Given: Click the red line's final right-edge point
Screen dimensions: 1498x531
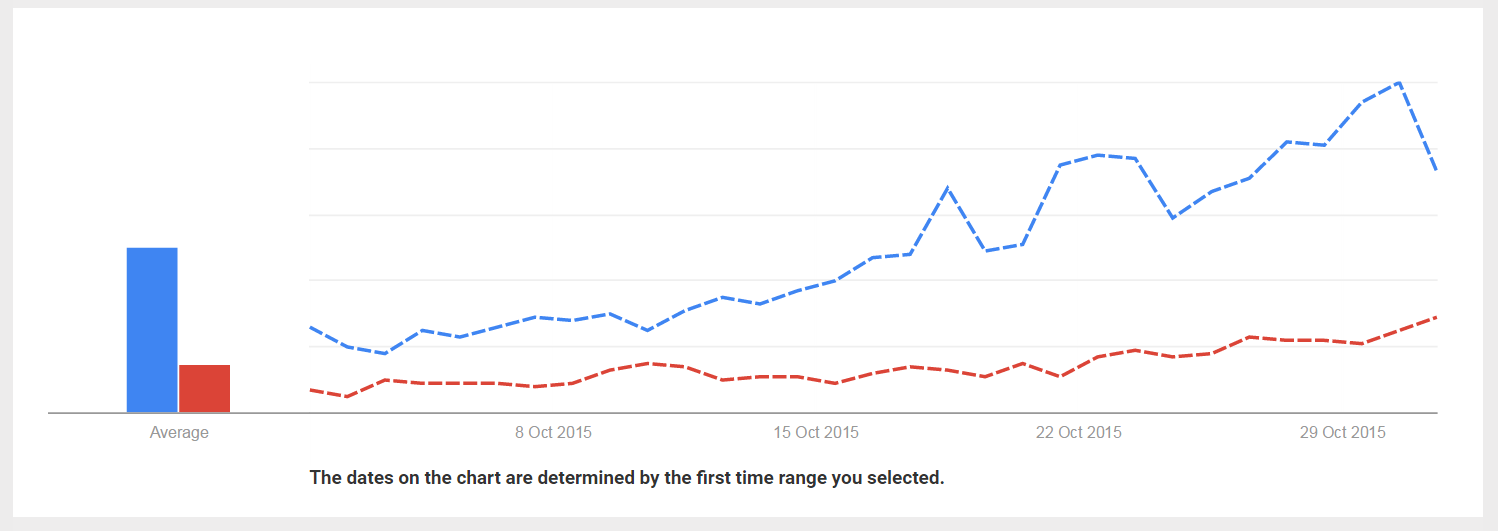Looking at the screenshot, I should pos(1436,317).
